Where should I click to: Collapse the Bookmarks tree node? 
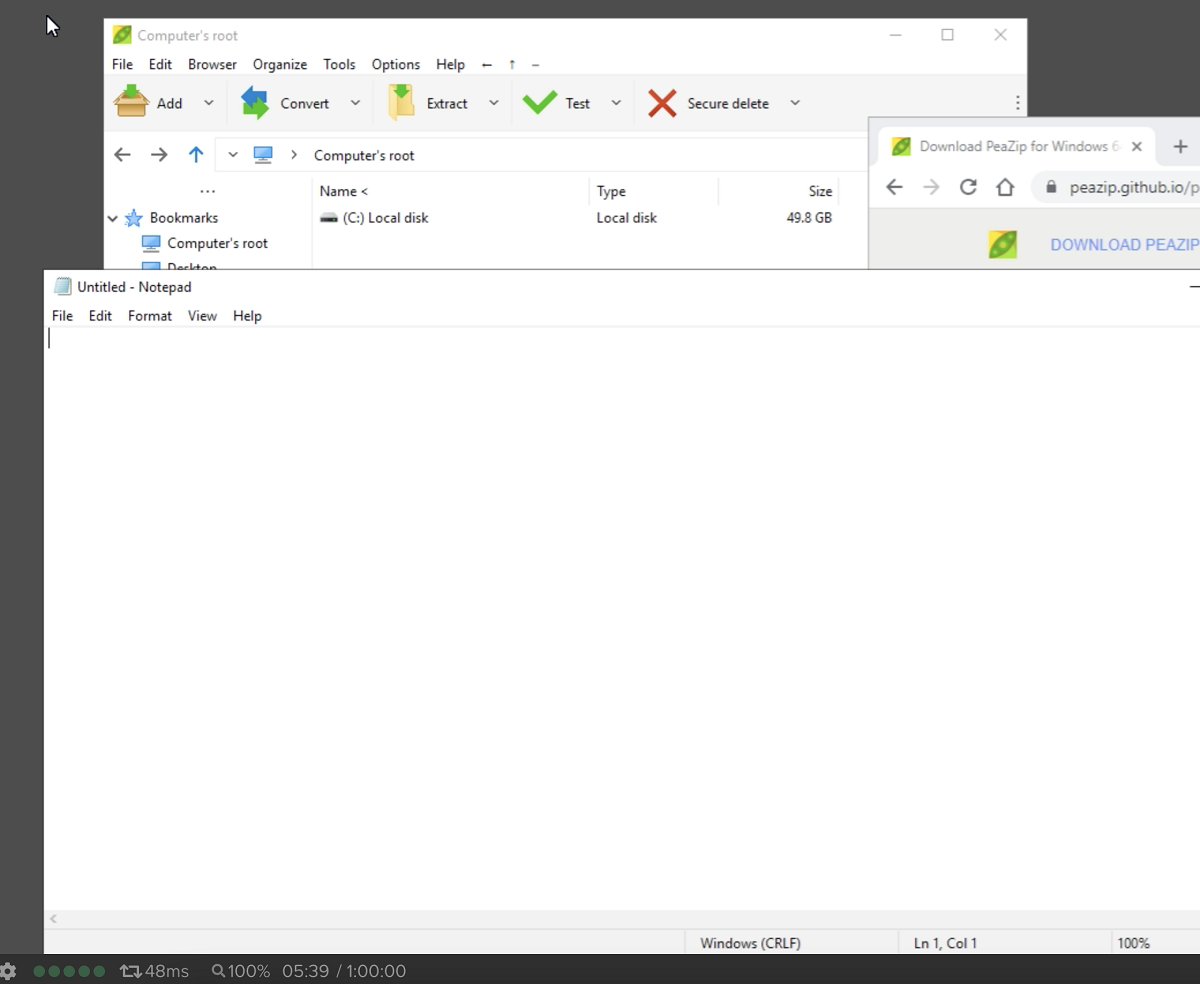point(113,218)
